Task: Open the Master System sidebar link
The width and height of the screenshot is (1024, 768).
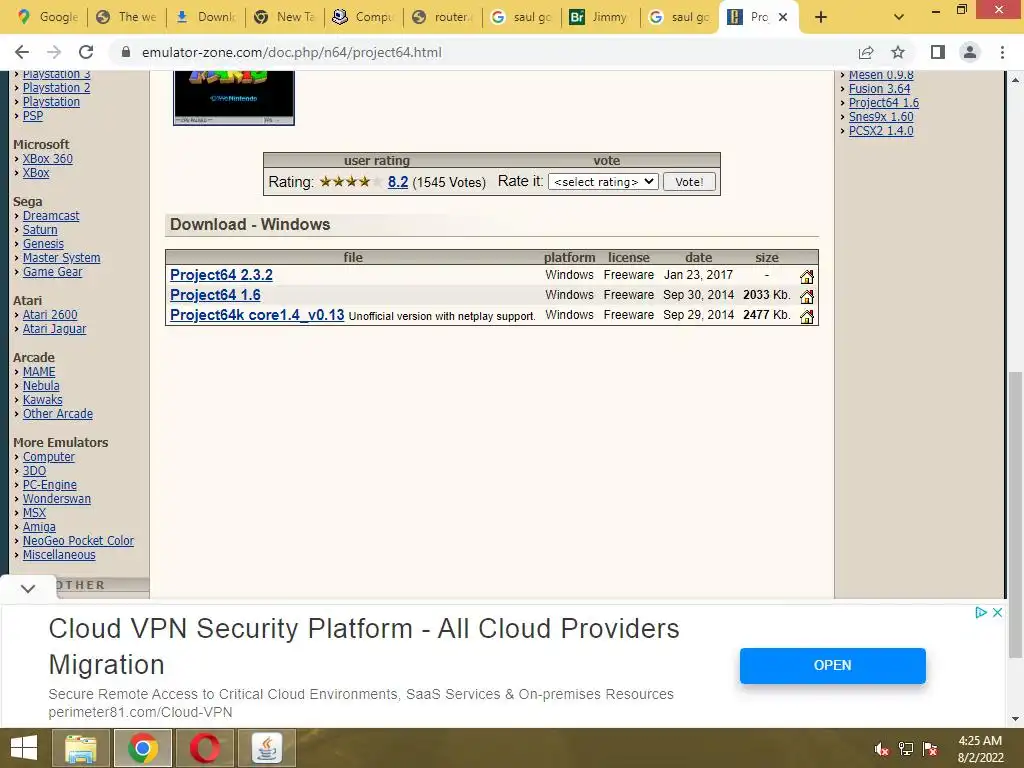Action: [x=61, y=258]
